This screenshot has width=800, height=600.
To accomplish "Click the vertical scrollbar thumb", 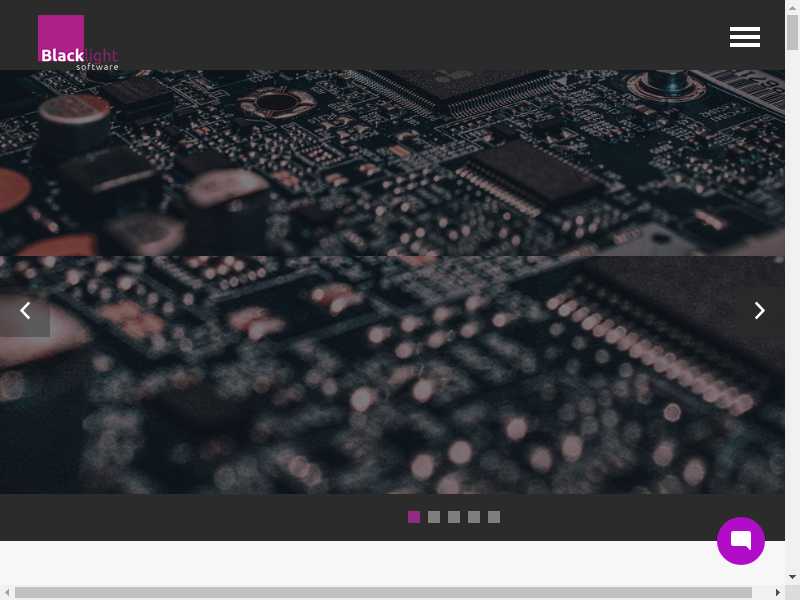I will tap(792, 33).
